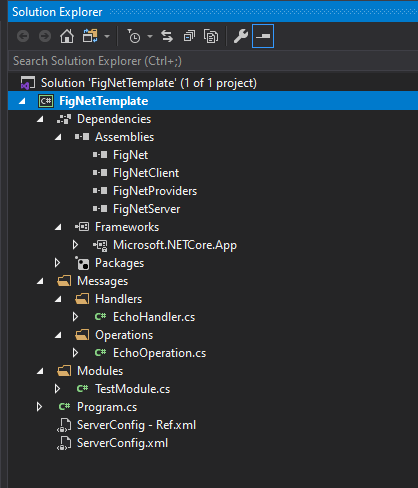This screenshot has width=418, height=488.
Task: Expand the Microsoft.NETCore.App node
Action: pos(76,245)
